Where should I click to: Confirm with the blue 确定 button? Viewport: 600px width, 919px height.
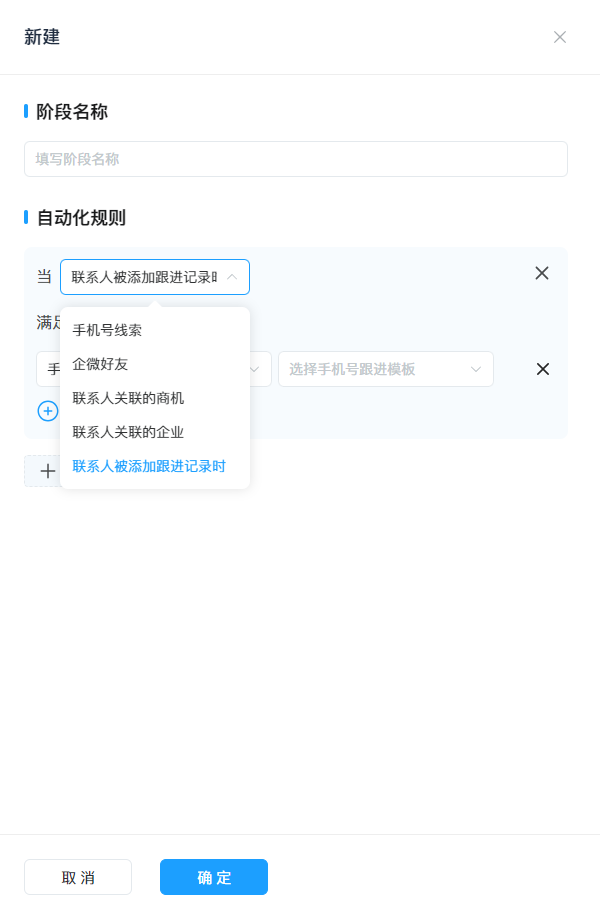(214, 877)
